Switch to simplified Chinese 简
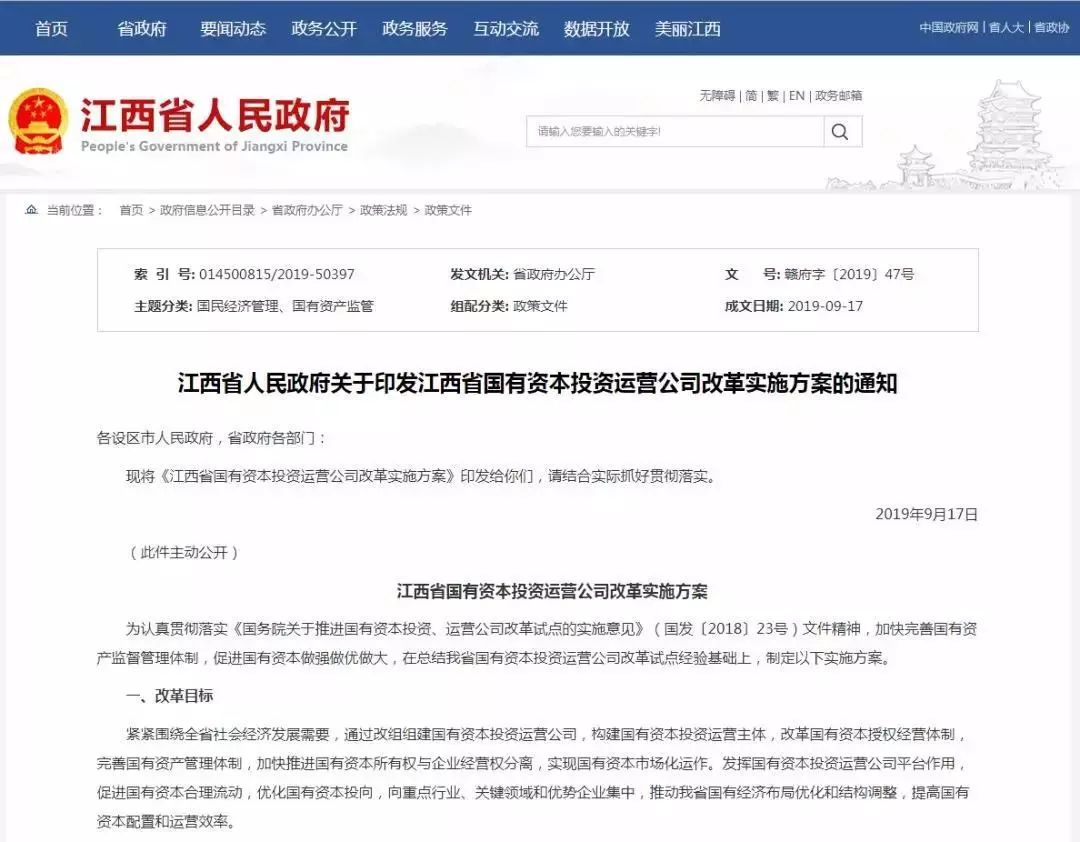The image size is (1080, 842). (x=751, y=96)
